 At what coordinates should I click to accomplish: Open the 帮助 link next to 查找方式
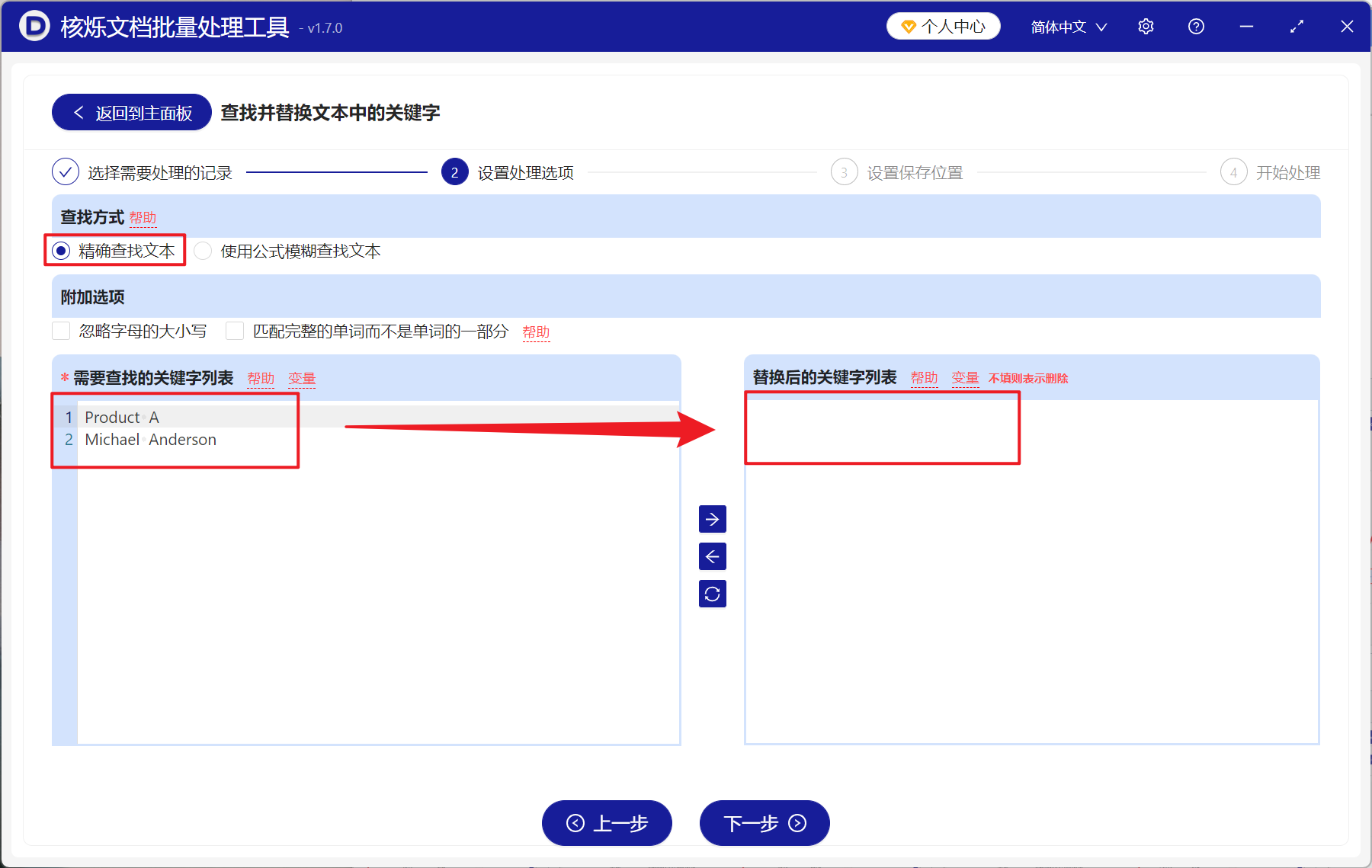point(143,218)
